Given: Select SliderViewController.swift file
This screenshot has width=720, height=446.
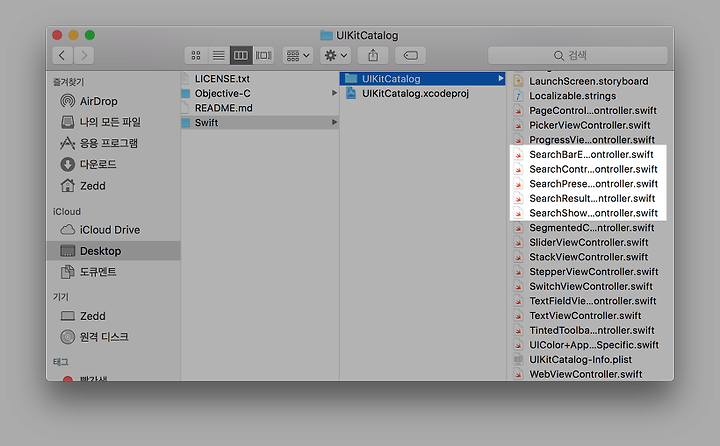Looking at the screenshot, I should point(590,243).
